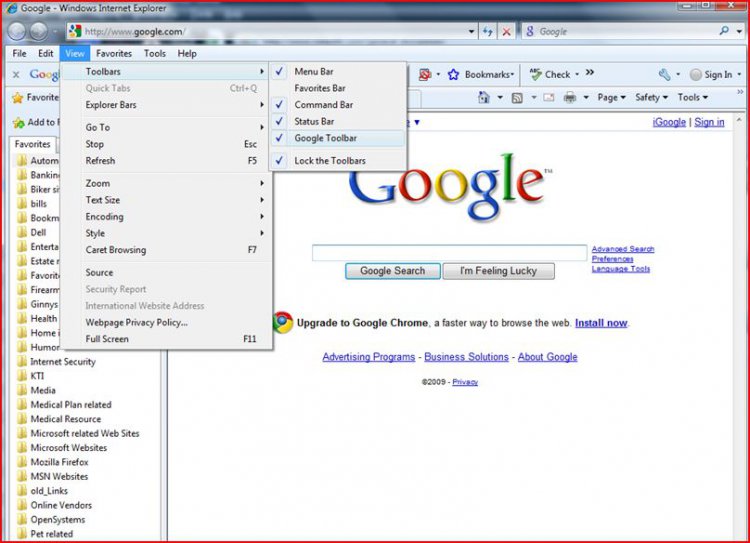Close the Google Toolbar with its X
This screenshot has width=750, height=543.
click(16, 74)
